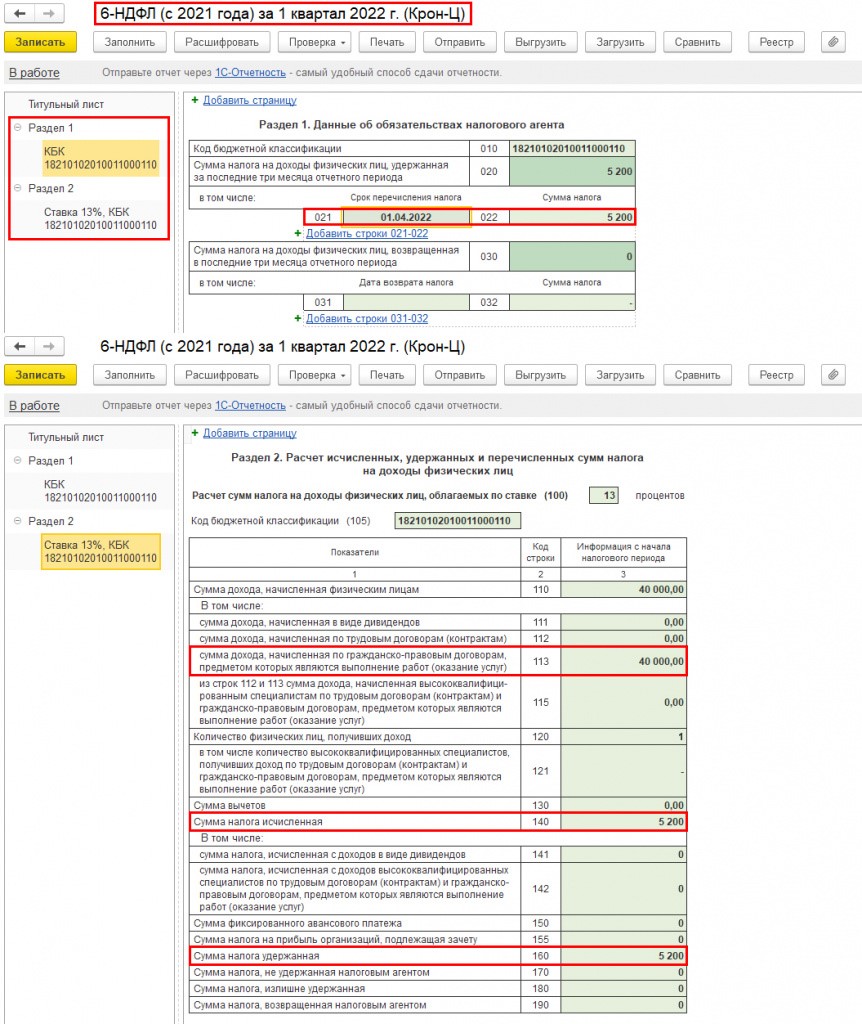Click paperclip attachment icon above Раздел 1 form
The height and width of the screenshot is (1024, 862).
point(832,42)
